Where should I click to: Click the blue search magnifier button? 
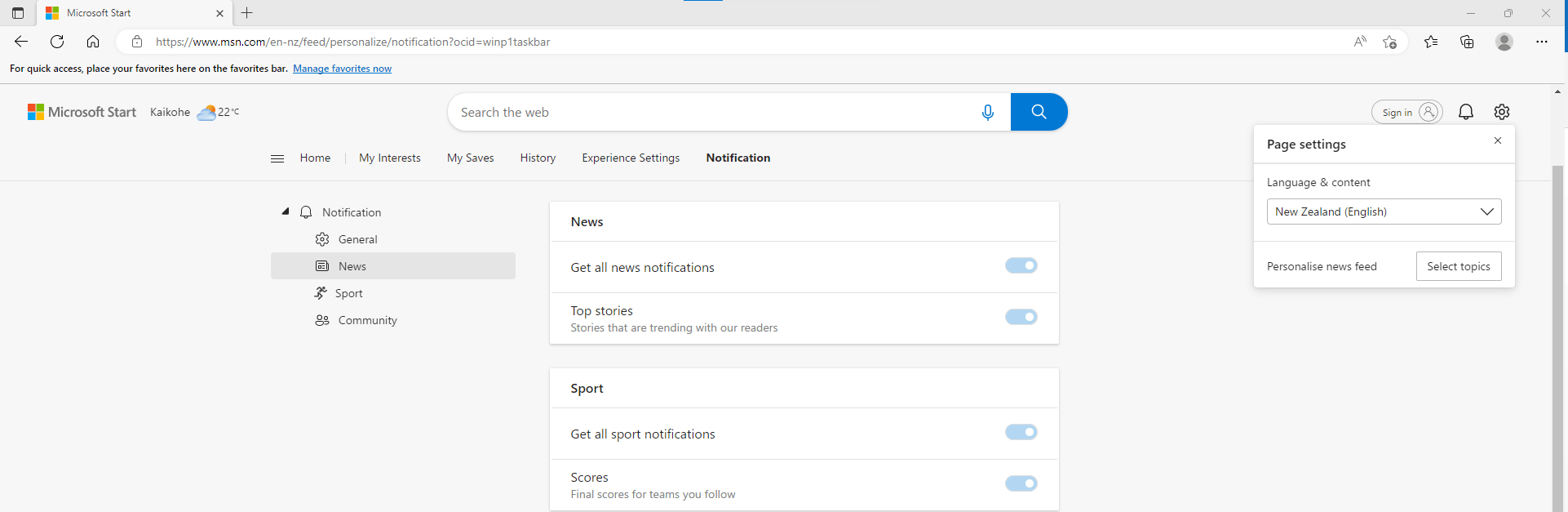(1039, 112)
